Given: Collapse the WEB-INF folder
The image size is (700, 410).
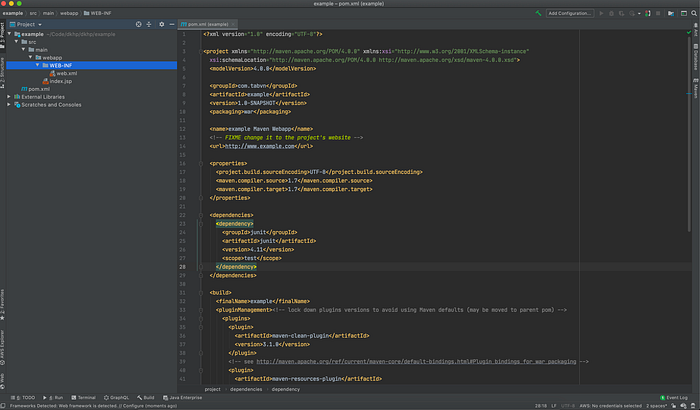Looking at the screenshot, I should 37,66.
